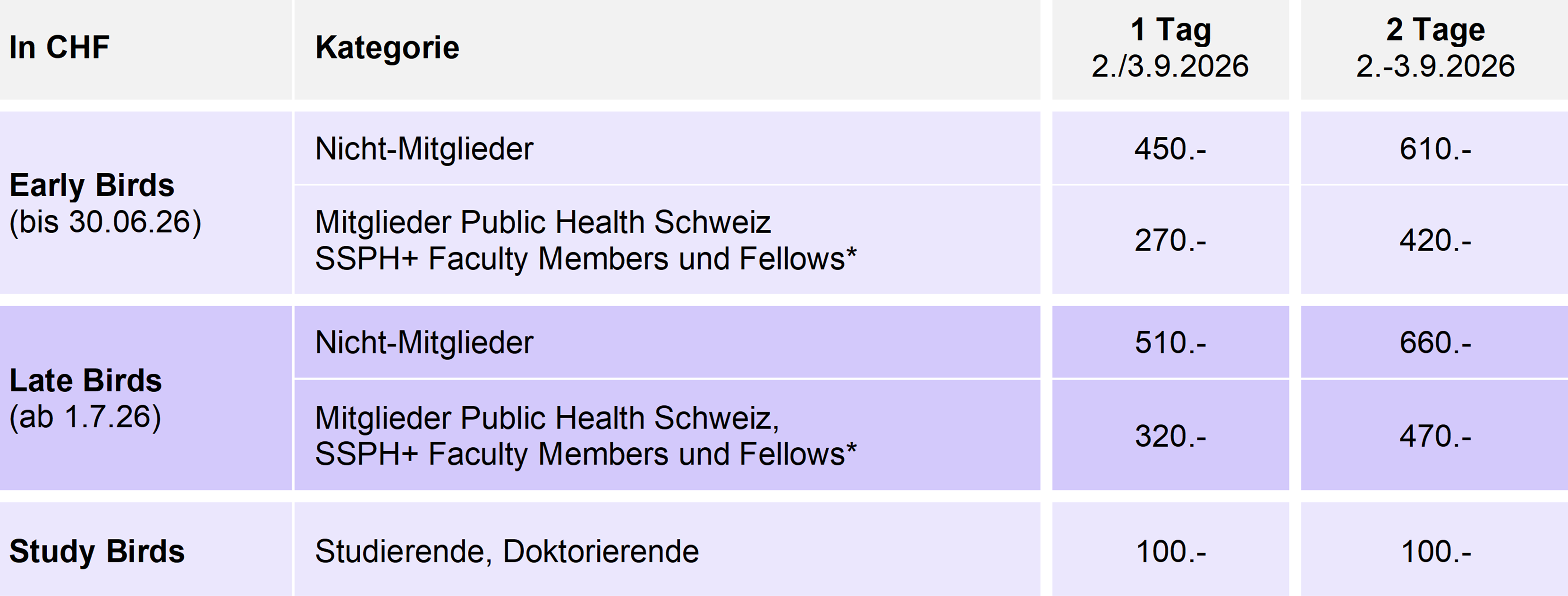The width and height of the screenshot is (1568, 596).
Task: Select the 470.- price cell
Action: (x=1435, y=436)
